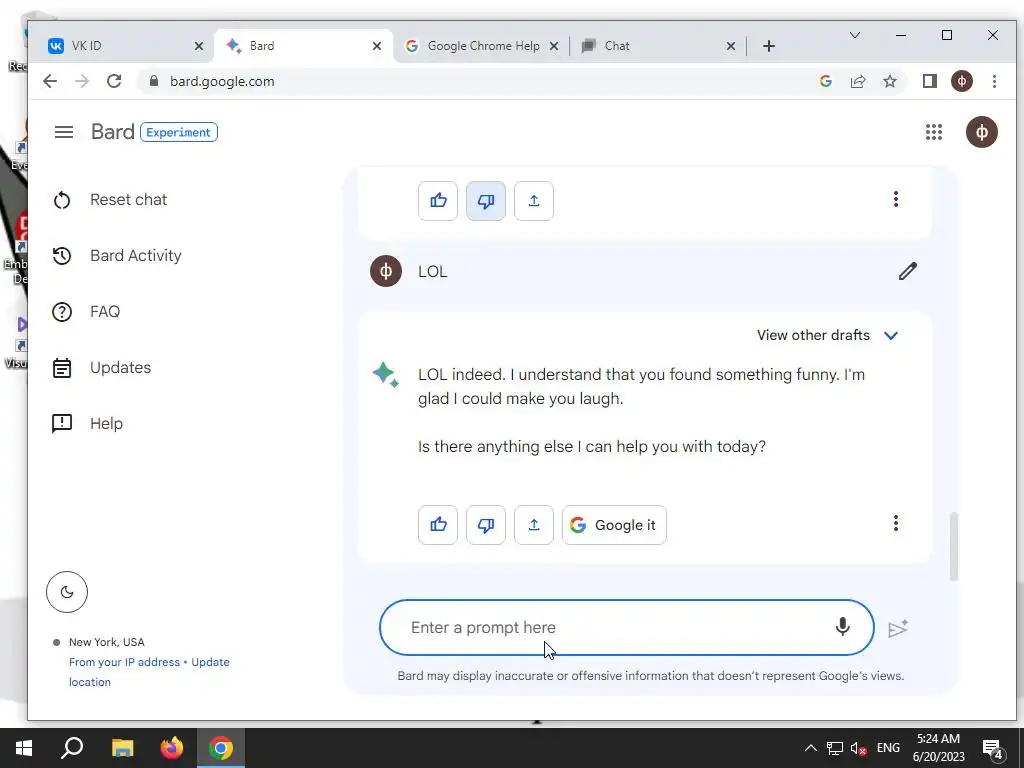Toggle Chrome side panel
The width and height of the screenshot is (1024, 768).
[x=929, y=81]
